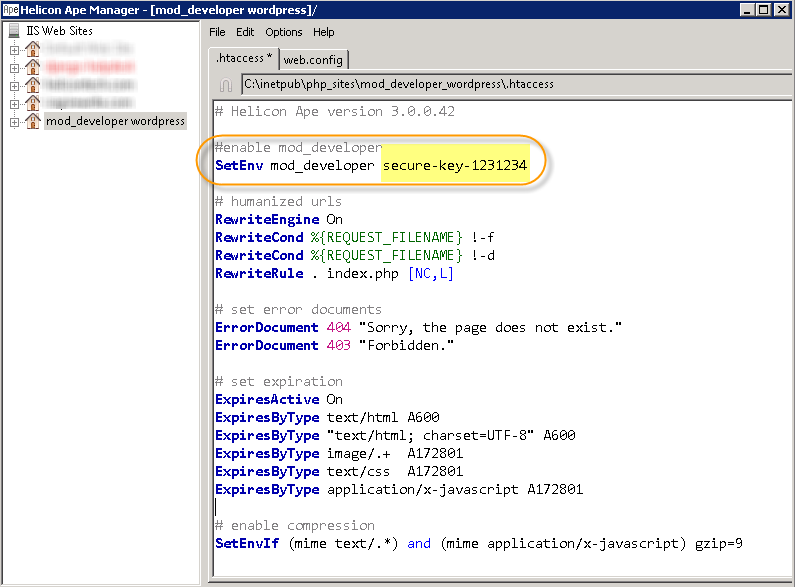Image resolution: width=795 pixels, height=587 pixels.
Task: Minimize the Helicon Ape Manager window
Action: [746, 10]
